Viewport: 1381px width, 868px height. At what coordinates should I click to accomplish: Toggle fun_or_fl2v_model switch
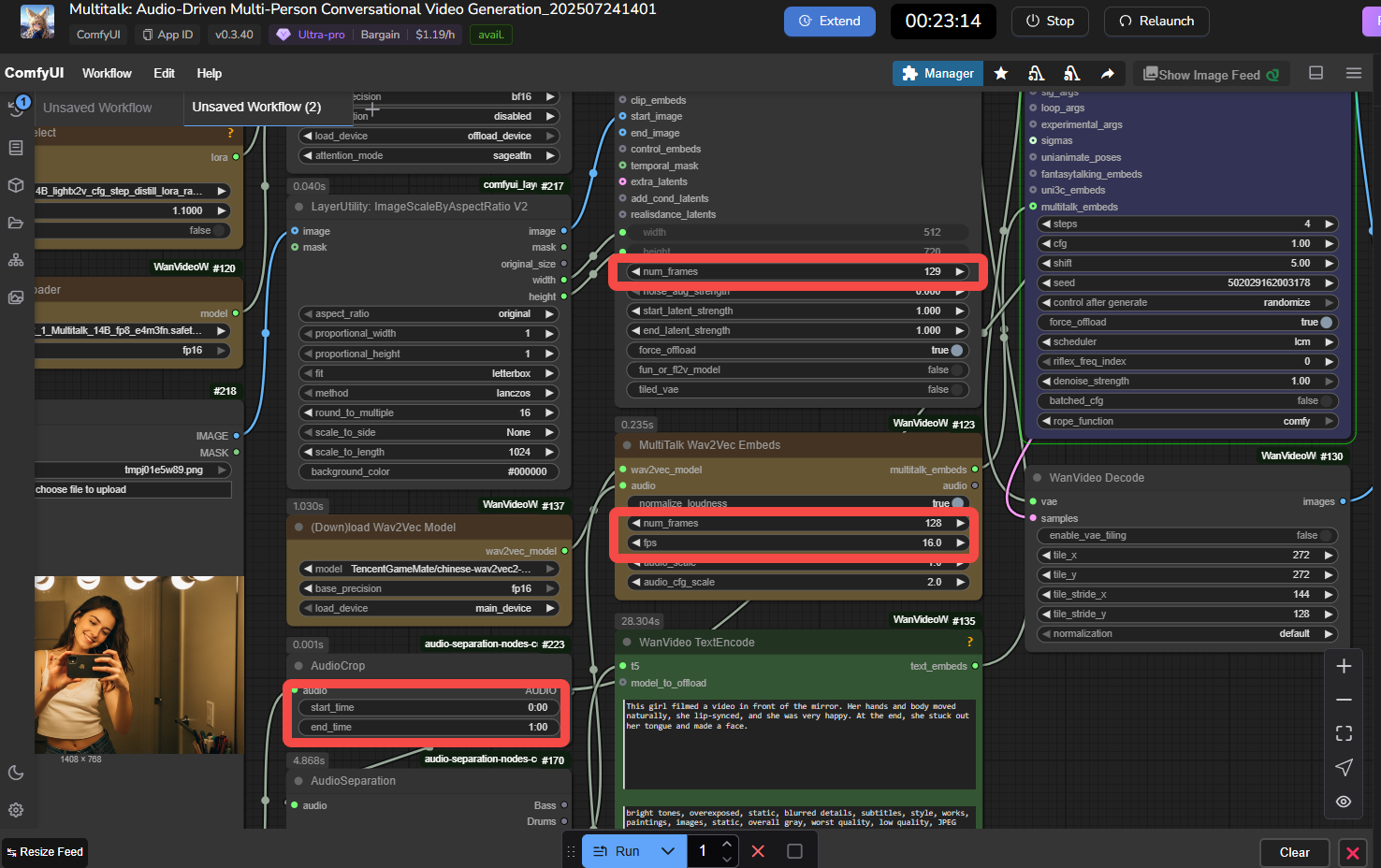pos(797,369)
